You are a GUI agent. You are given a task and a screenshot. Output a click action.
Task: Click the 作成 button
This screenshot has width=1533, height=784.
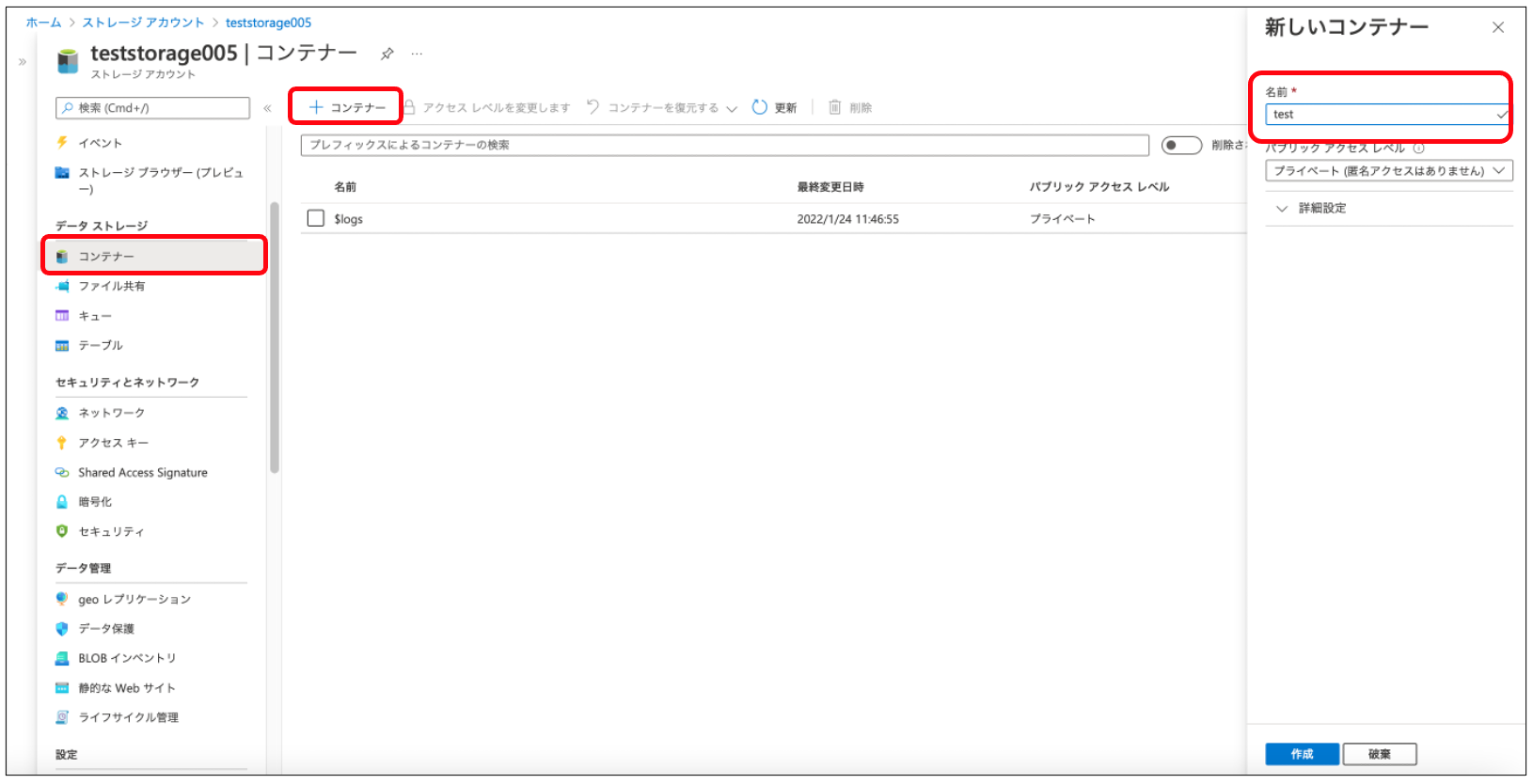[x=1302, y=754]
